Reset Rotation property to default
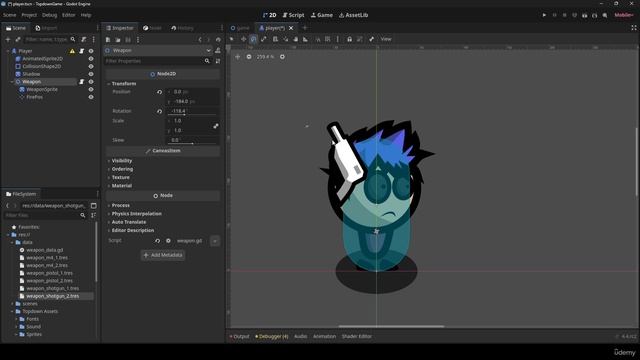640x360 pixels. (x=160, y=111)
